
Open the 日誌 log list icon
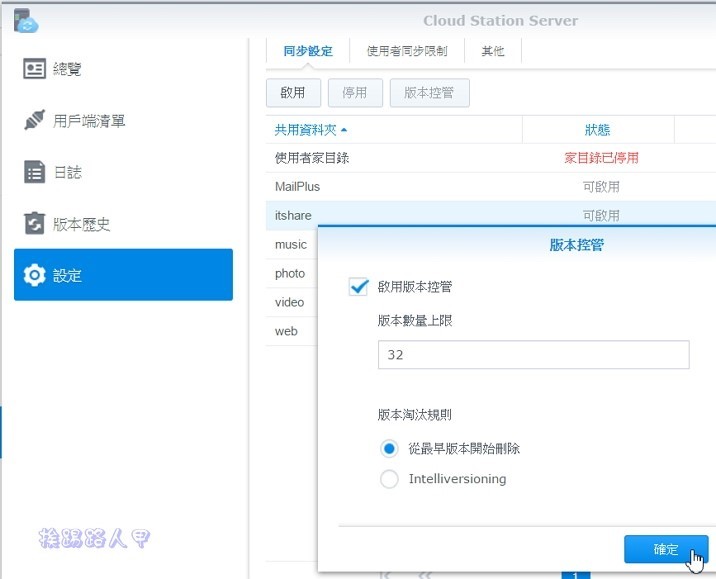pos(35,172)
